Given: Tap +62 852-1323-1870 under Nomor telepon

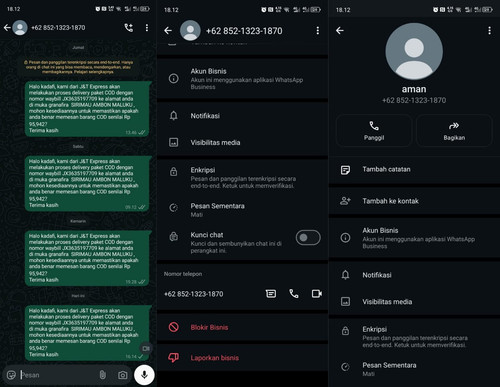Looking at the screenshot, I should 194,294.
